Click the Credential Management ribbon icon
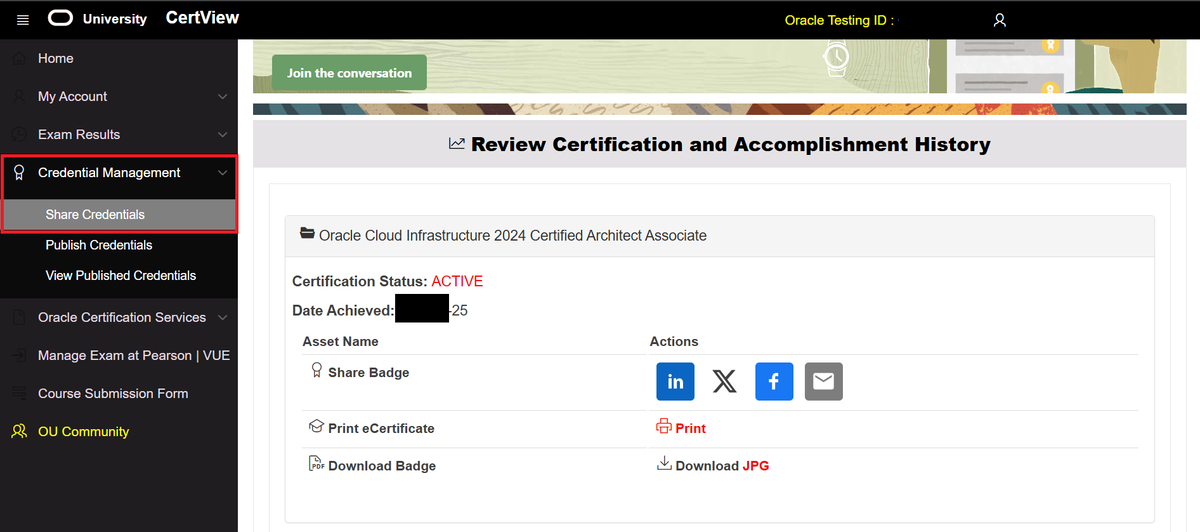1200x532 pixels. 19,173
